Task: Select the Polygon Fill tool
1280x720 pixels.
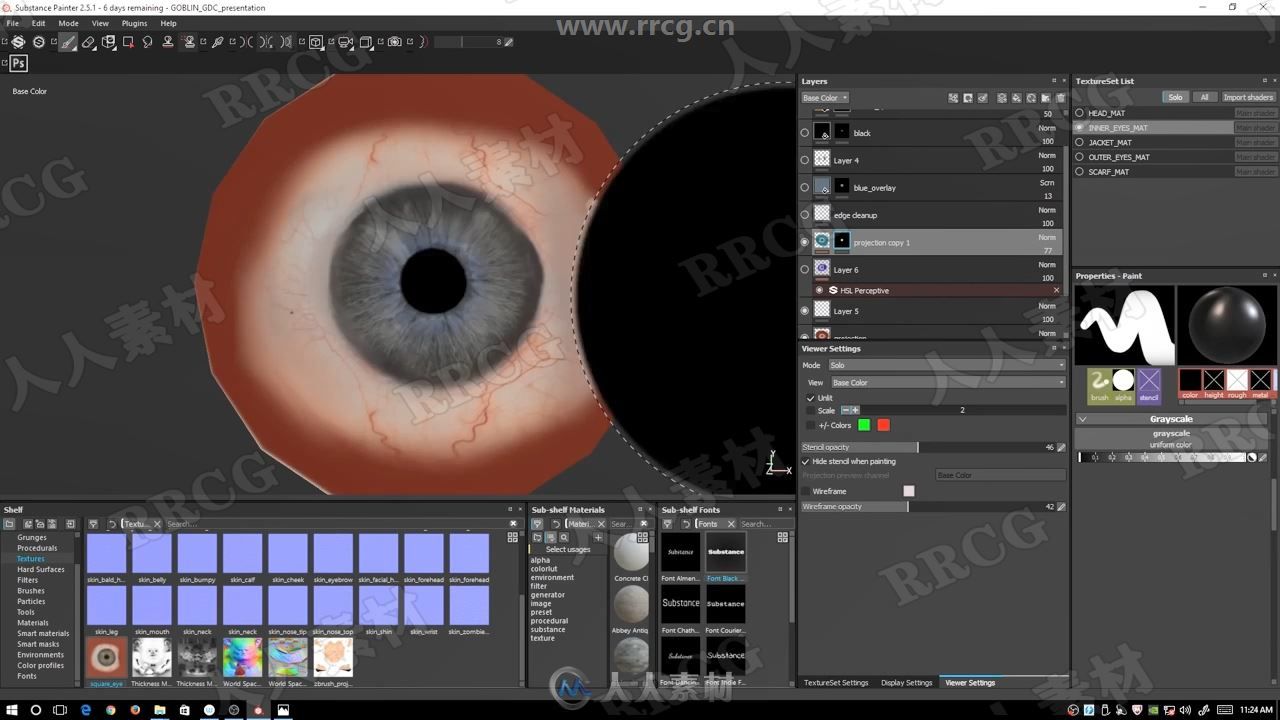Action: pyautogui.click(x=128, y=42)
